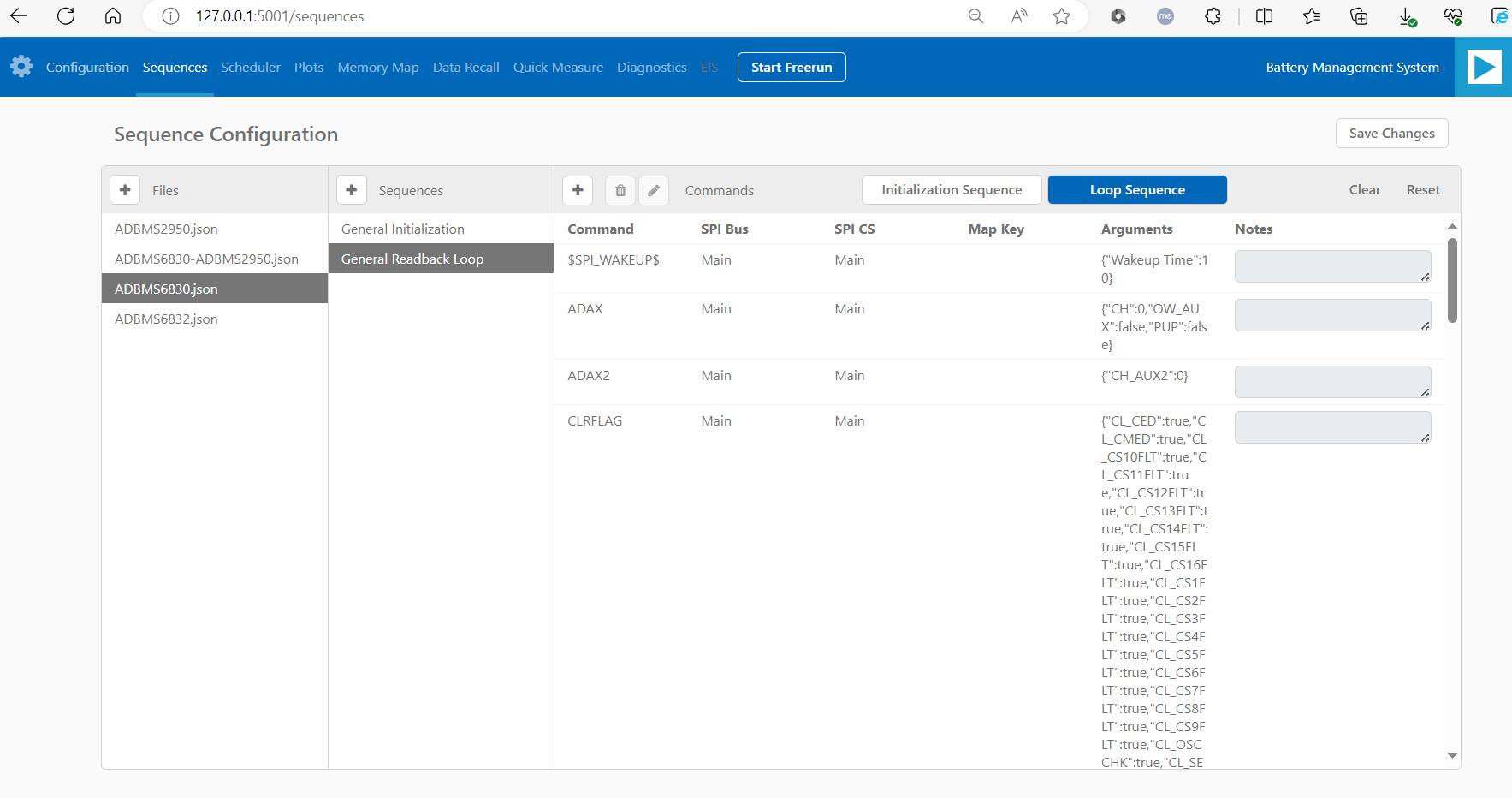Add a new file using the plus icon

coord(125,189)
